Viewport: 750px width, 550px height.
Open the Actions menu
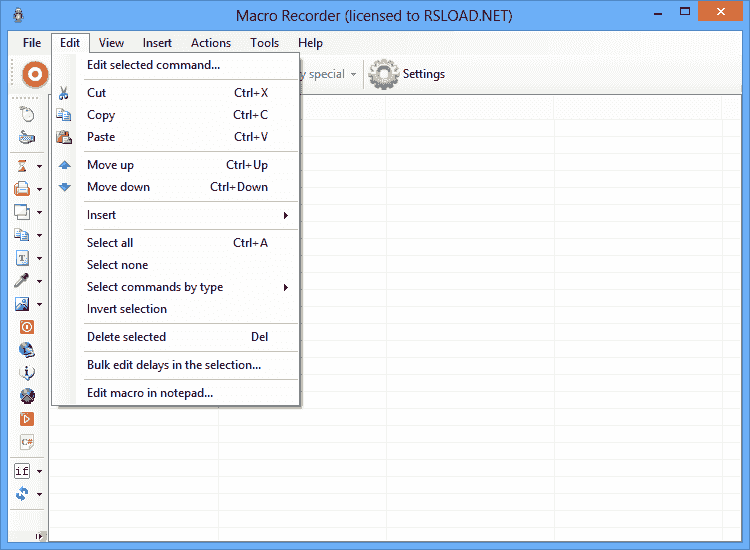pyautogui.click(x=210, y=43)
